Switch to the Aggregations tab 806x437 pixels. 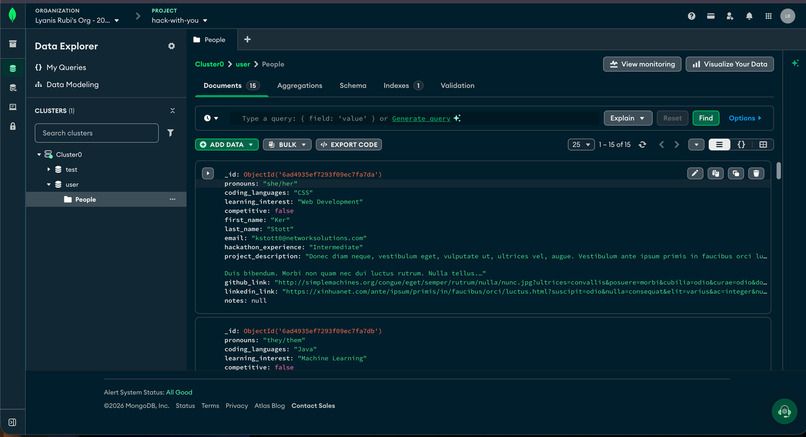pyautogui.click(x=300, y=85)
